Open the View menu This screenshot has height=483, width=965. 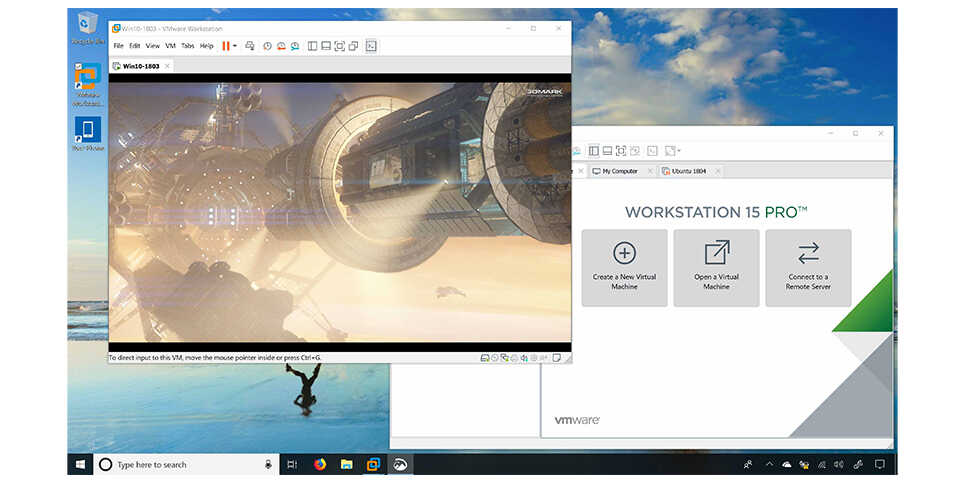point(152,46)
